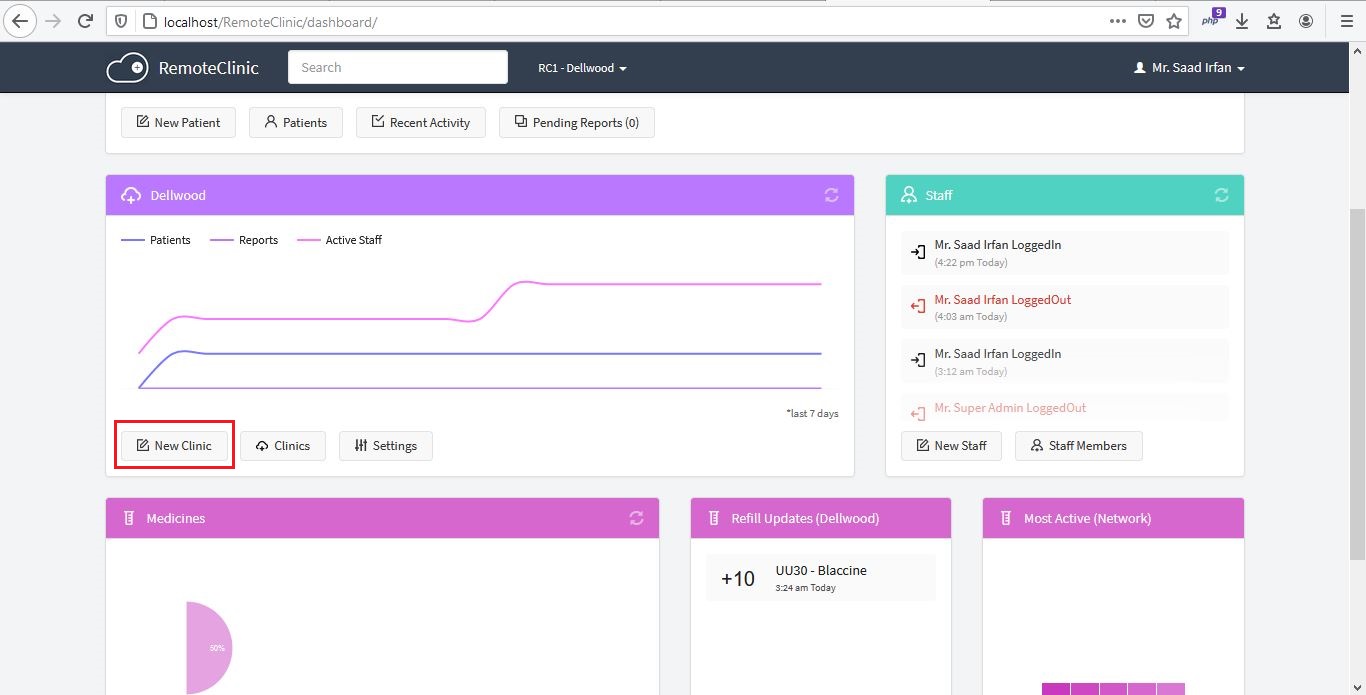Click the Most Active (Network) title
The width and height of the screenshot is (1366, 695).
coord(1087,518)
